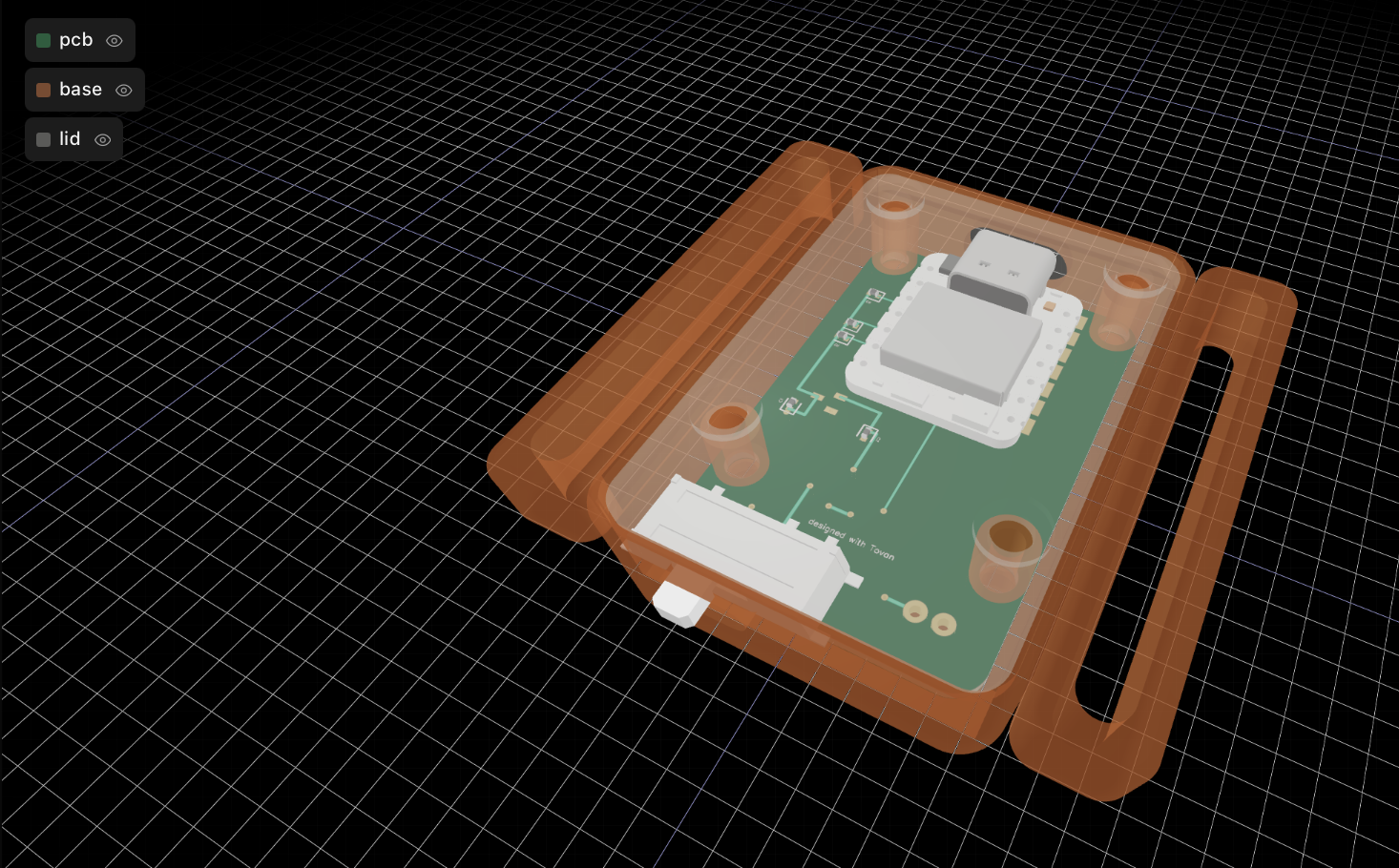Select the lid layer label
The width and height of the screenshot is (1399, 868).
[70, 139]
